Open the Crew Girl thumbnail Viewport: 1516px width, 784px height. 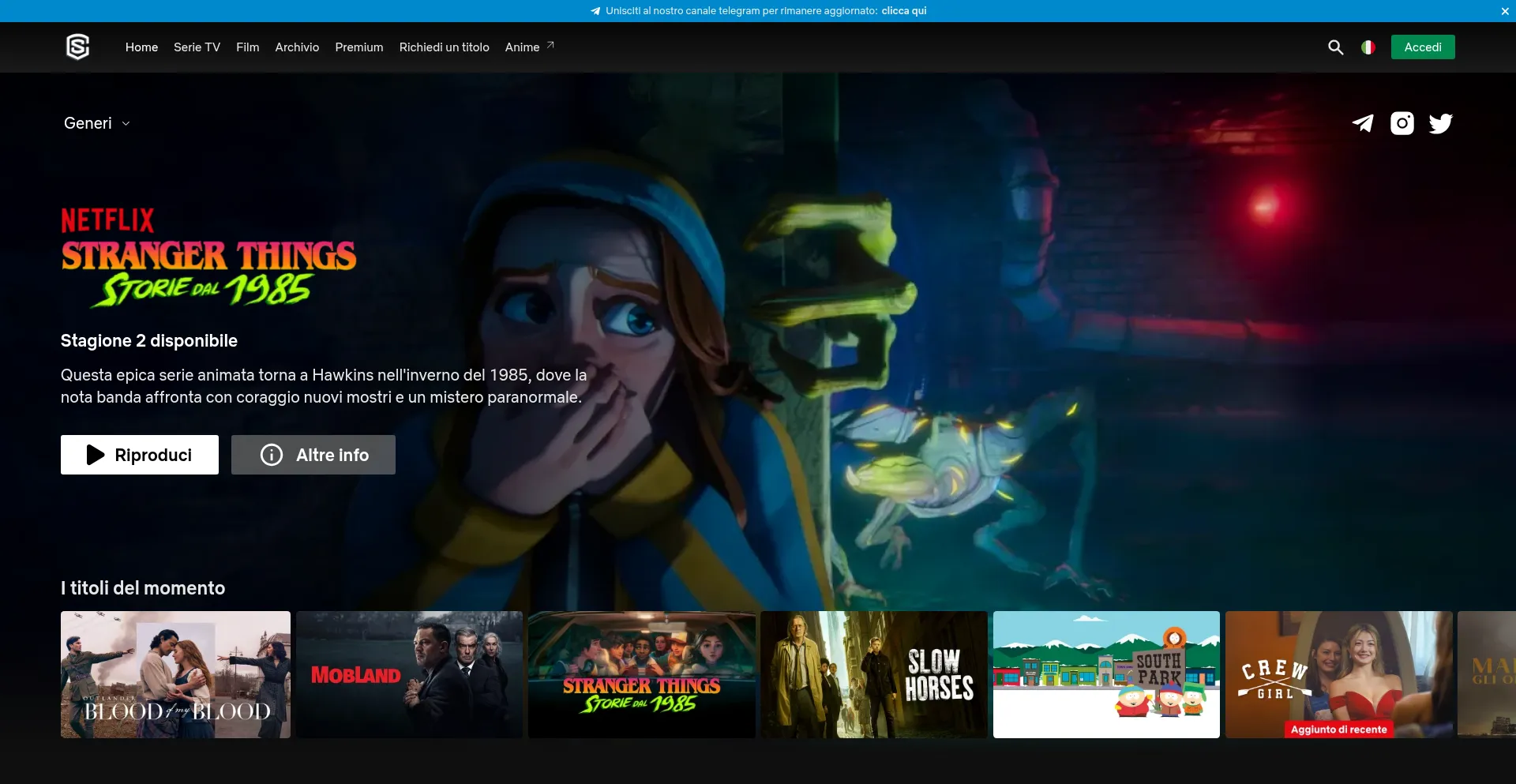click(1339, 674)
